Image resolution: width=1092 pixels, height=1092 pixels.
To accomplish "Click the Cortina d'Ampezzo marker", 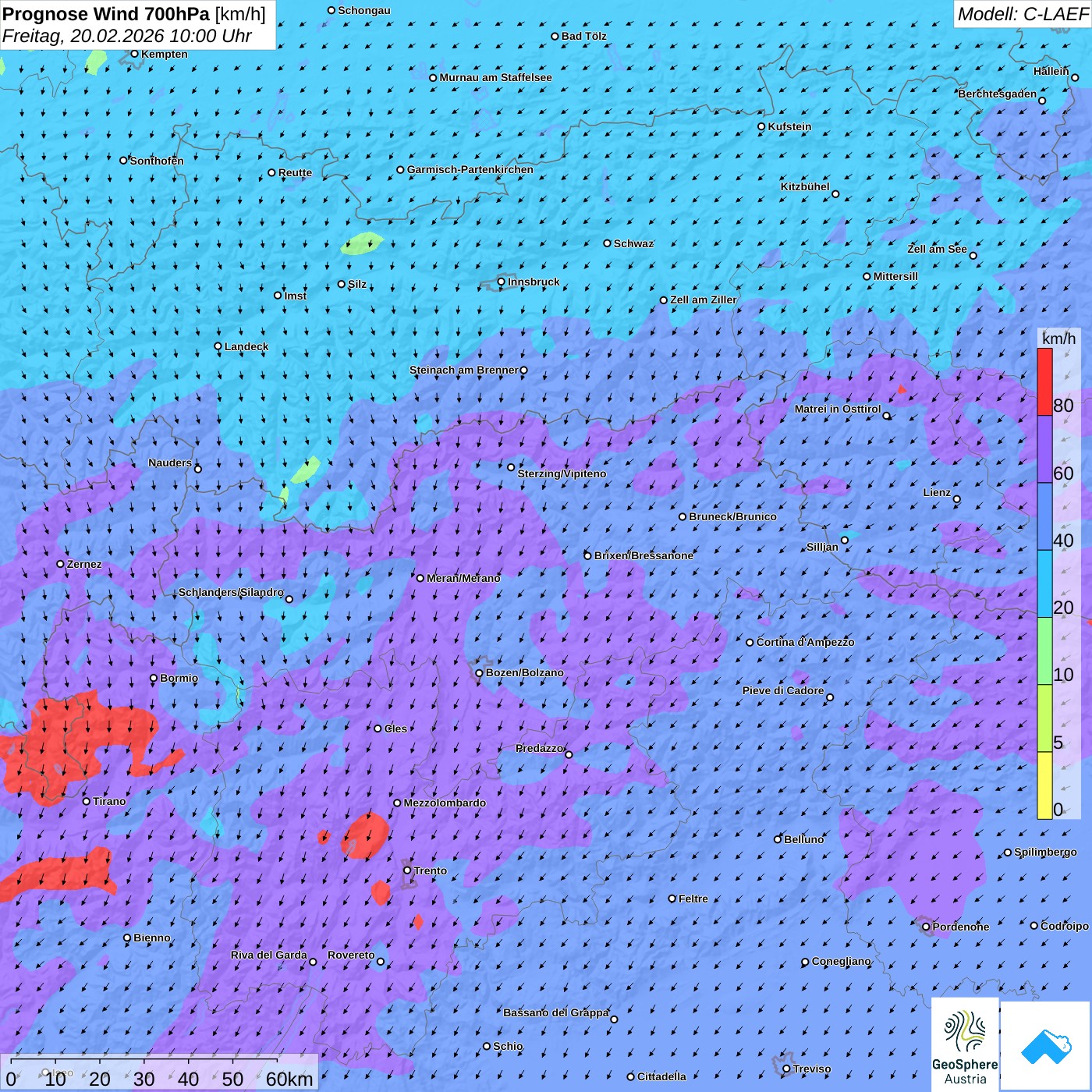I will click(750, 643).
